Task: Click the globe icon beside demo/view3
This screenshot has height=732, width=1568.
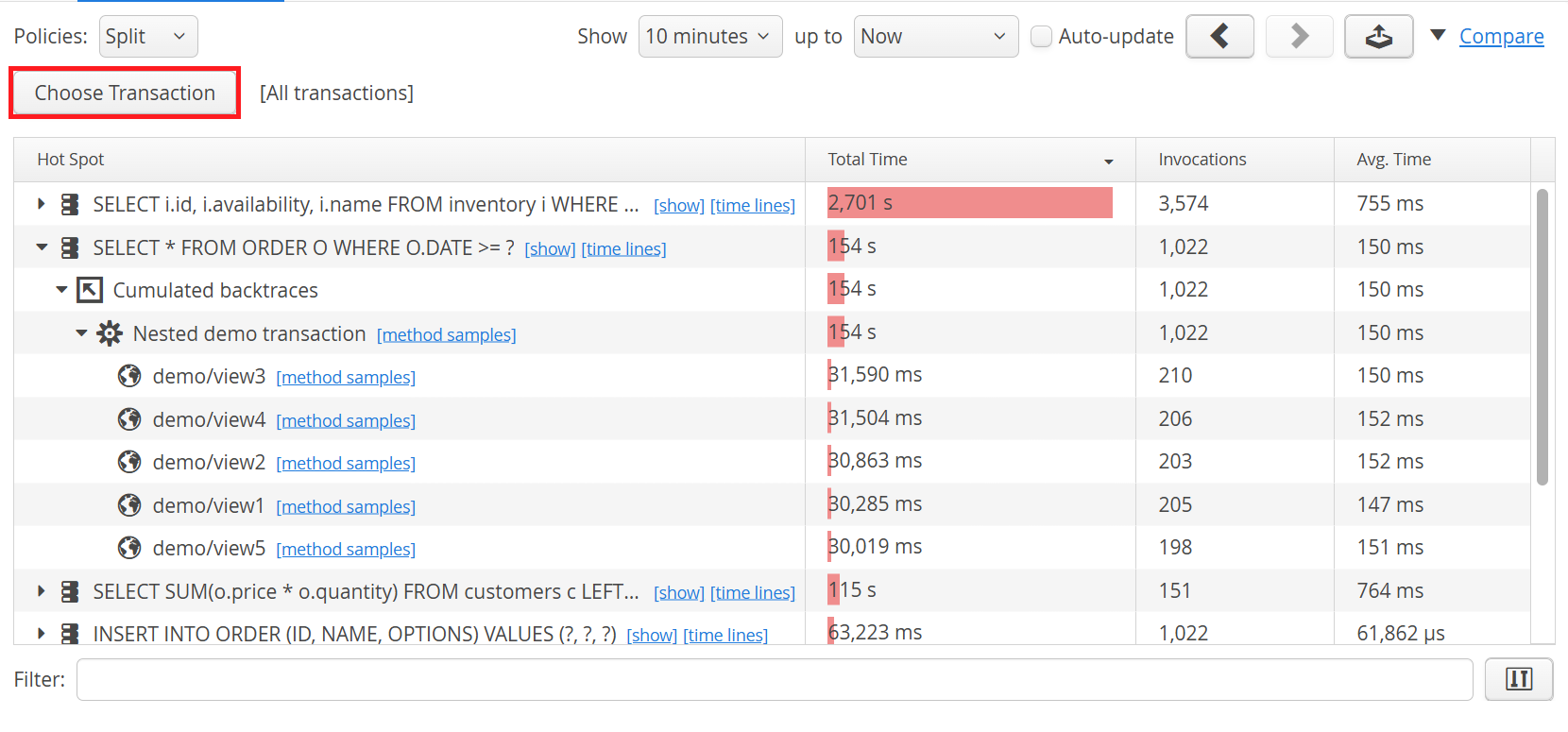Action: (x=129, y=376)
